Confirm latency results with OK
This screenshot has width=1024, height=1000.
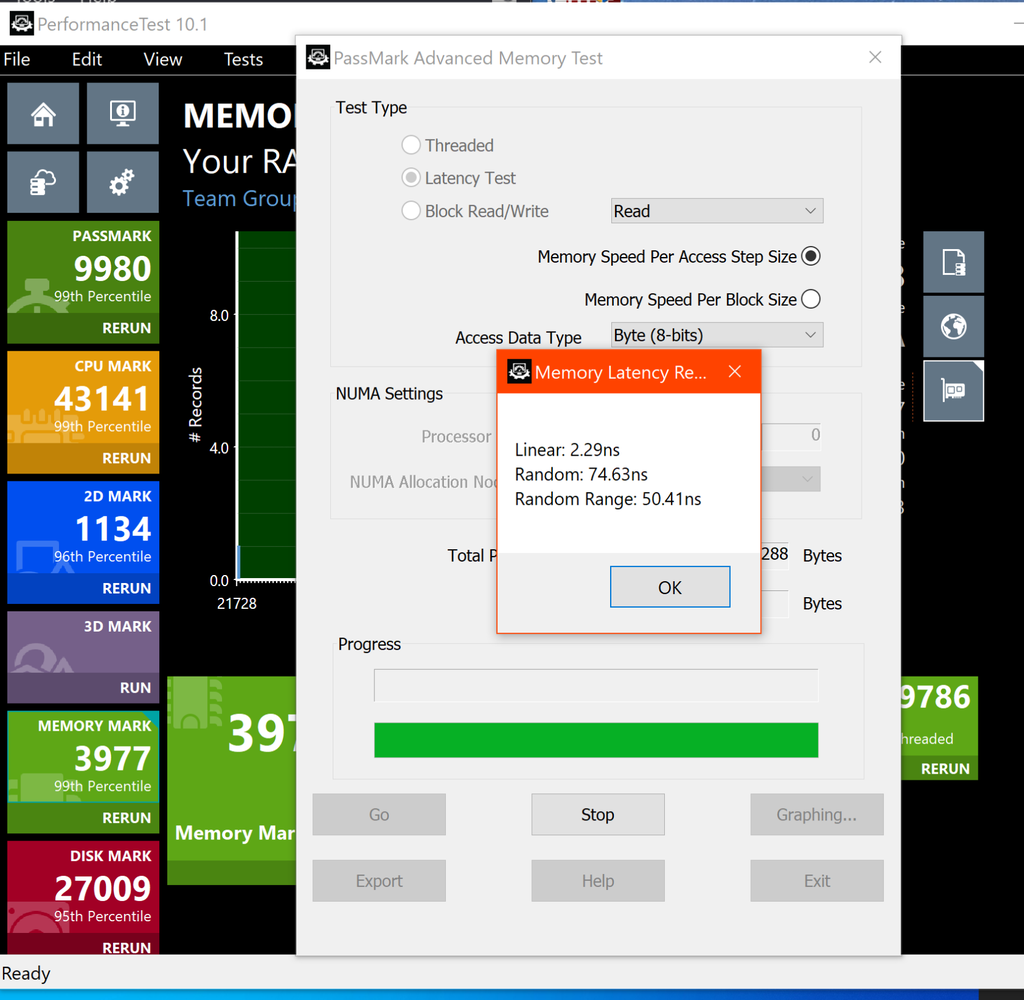670,587
